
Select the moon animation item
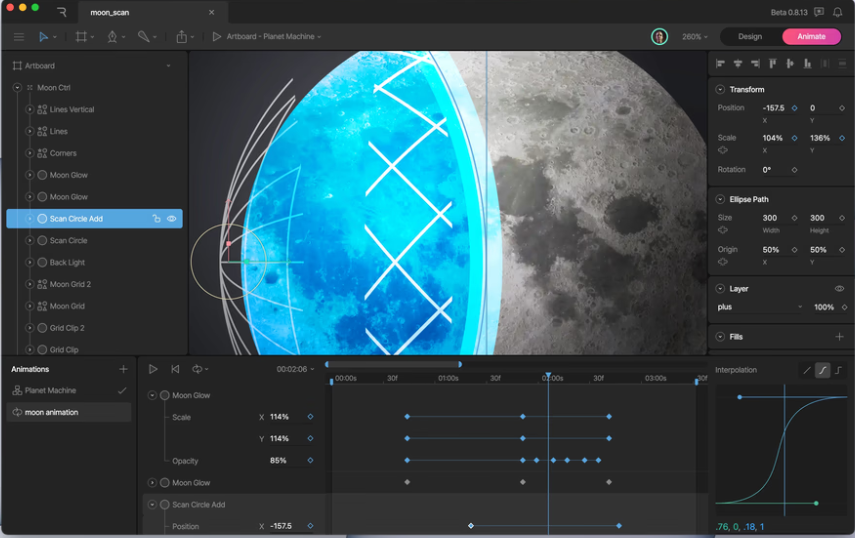click(x=69, y=412)
